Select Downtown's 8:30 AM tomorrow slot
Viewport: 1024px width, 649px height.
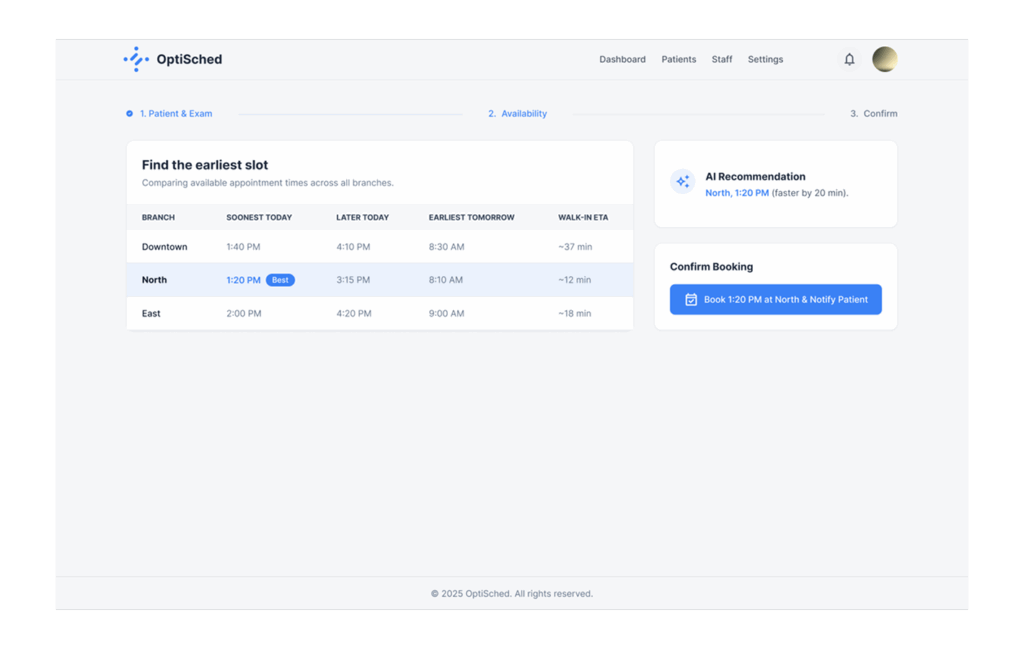click(446, 247)
